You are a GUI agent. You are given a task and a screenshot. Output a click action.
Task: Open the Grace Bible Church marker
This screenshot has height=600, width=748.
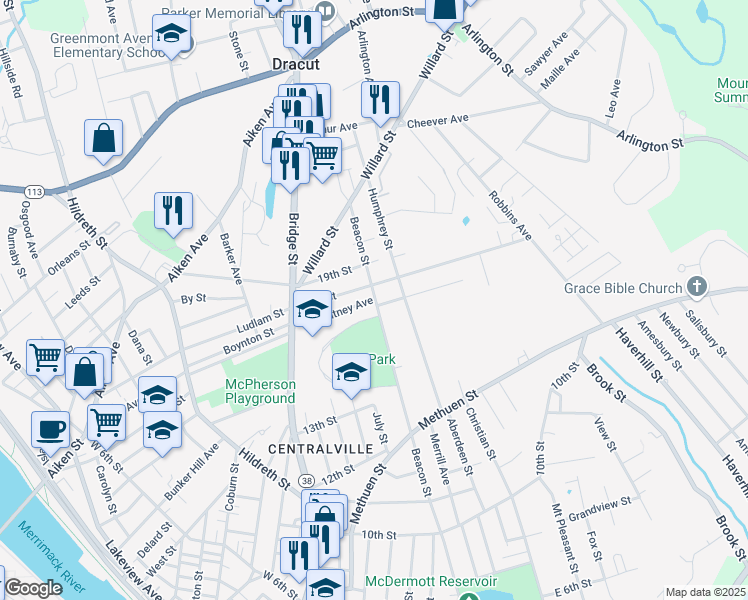(696, 289)
